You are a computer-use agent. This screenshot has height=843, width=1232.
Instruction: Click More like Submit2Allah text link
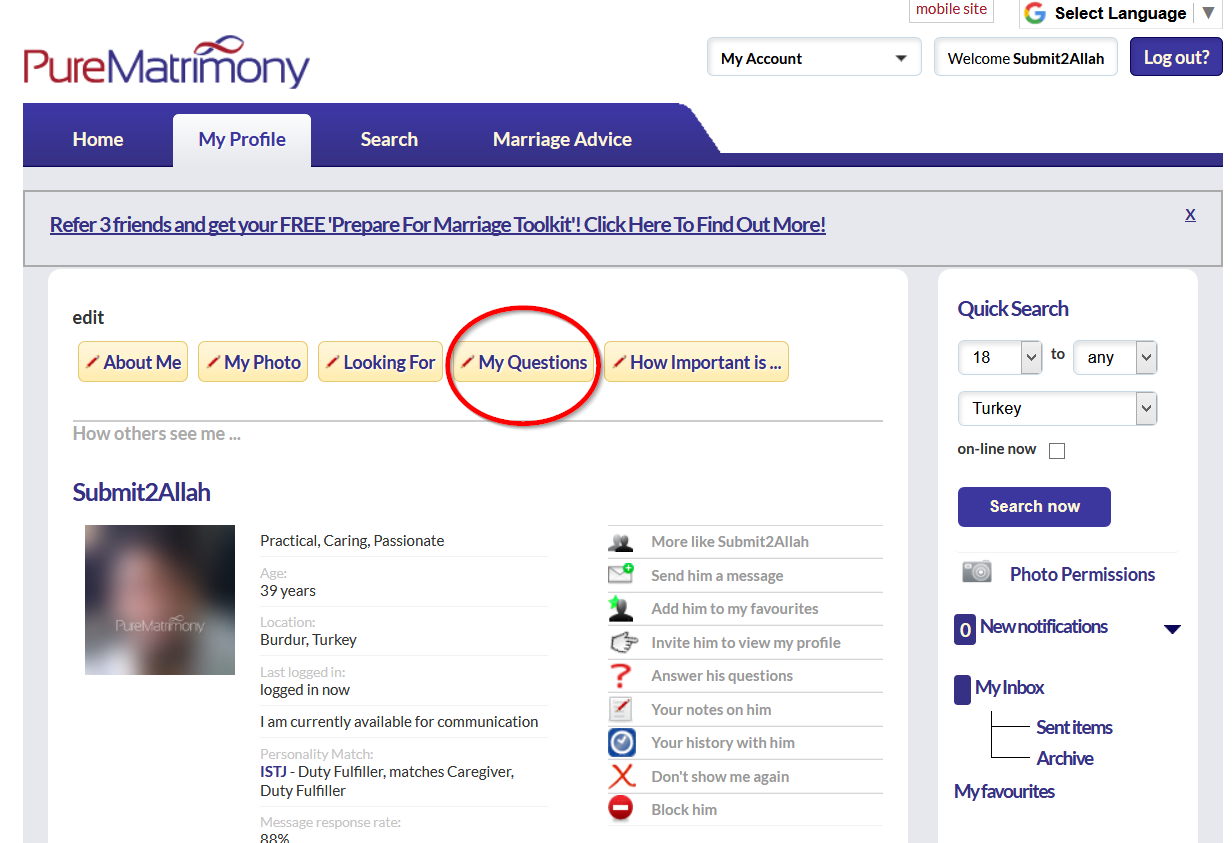[730, 542]
